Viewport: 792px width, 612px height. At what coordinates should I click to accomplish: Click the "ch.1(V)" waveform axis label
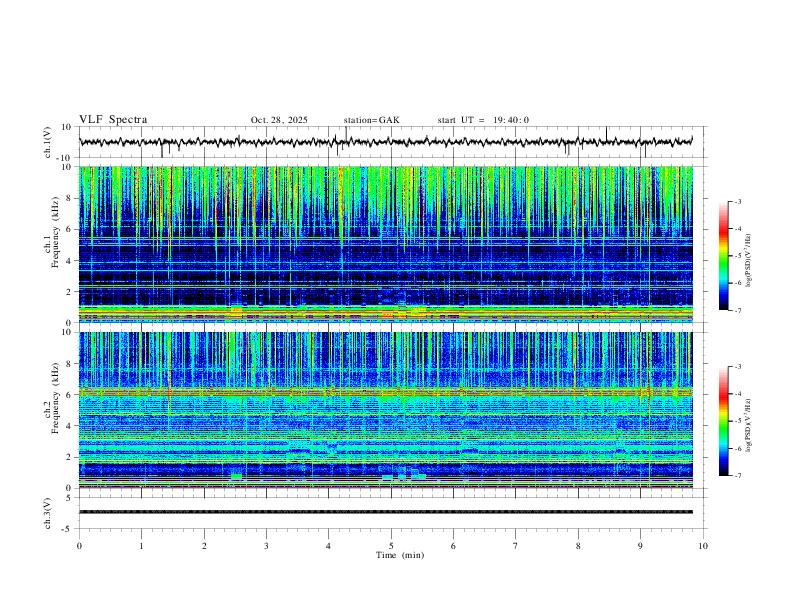[48, 142]
